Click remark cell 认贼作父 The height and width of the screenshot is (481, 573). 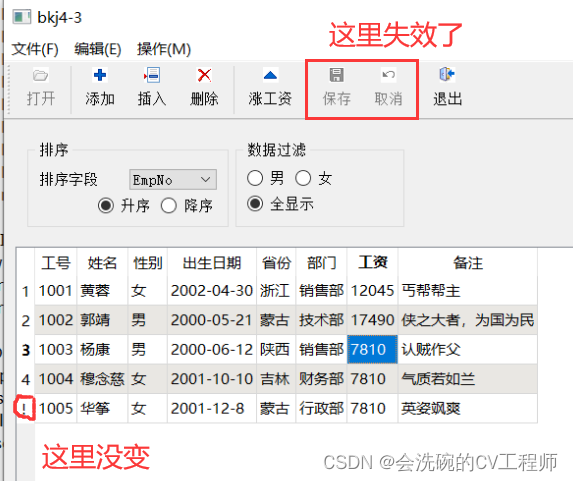pos(468,349)
